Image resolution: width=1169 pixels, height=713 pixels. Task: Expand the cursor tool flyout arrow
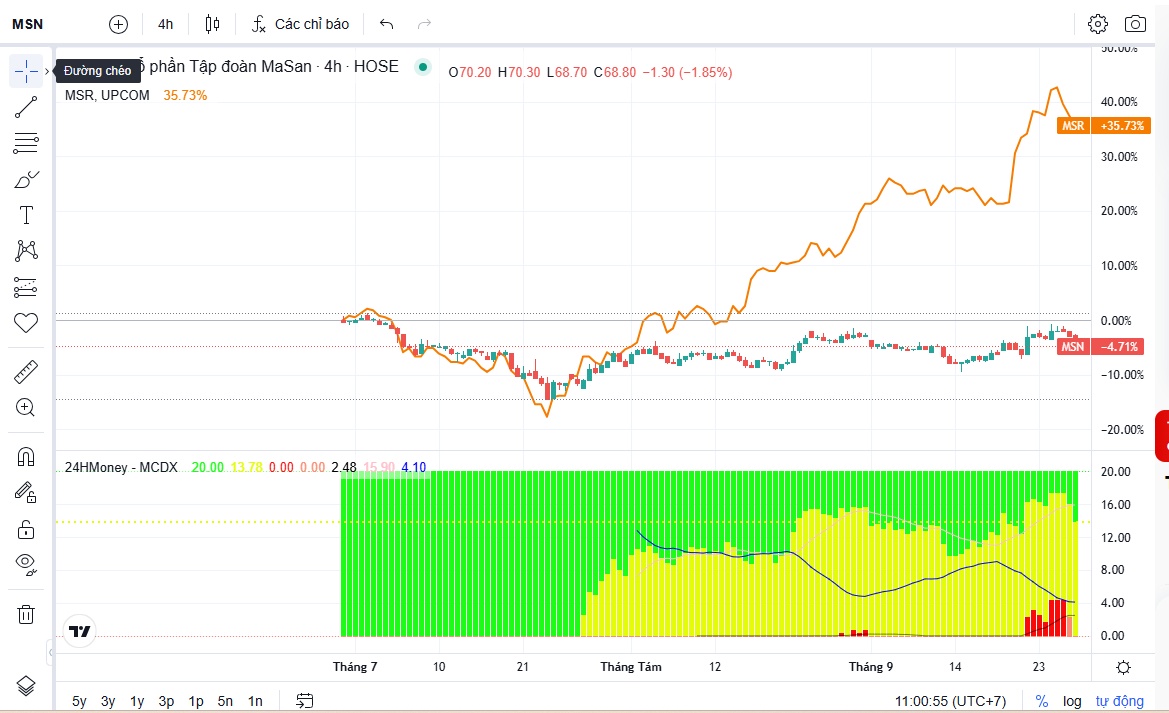[47, 71]
